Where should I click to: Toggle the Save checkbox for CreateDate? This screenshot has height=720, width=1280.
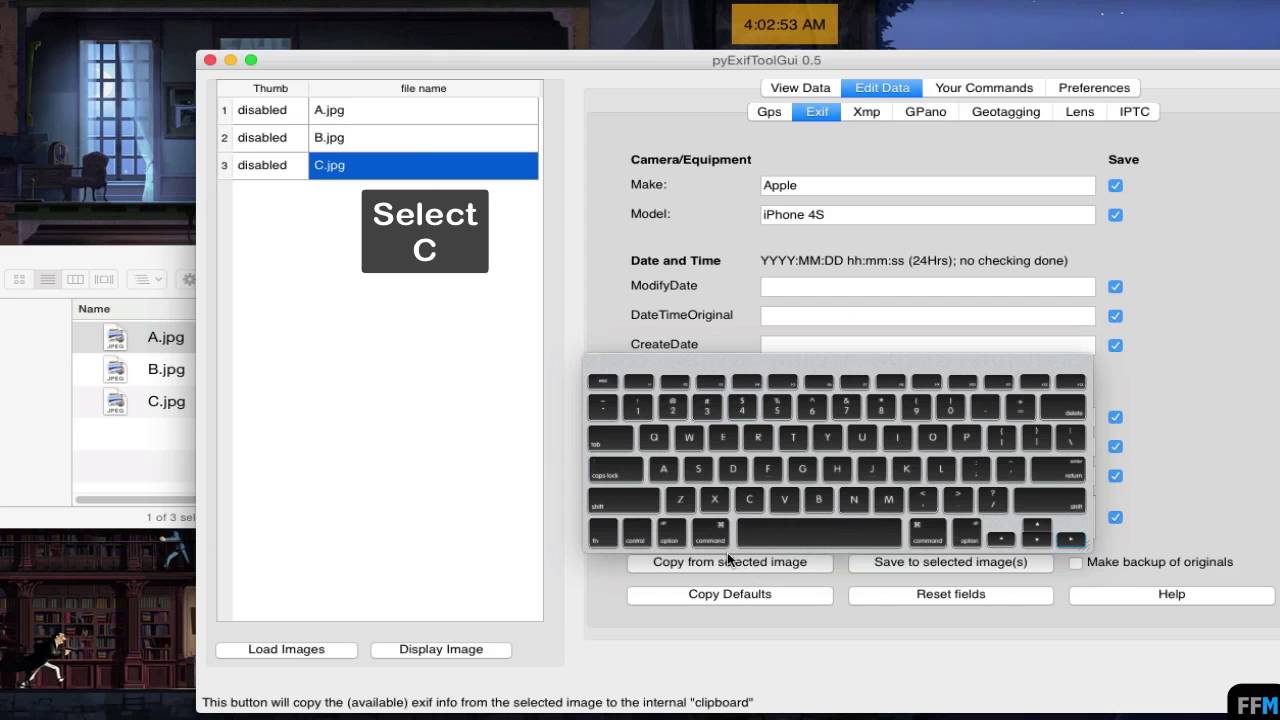click(1115, 345)
